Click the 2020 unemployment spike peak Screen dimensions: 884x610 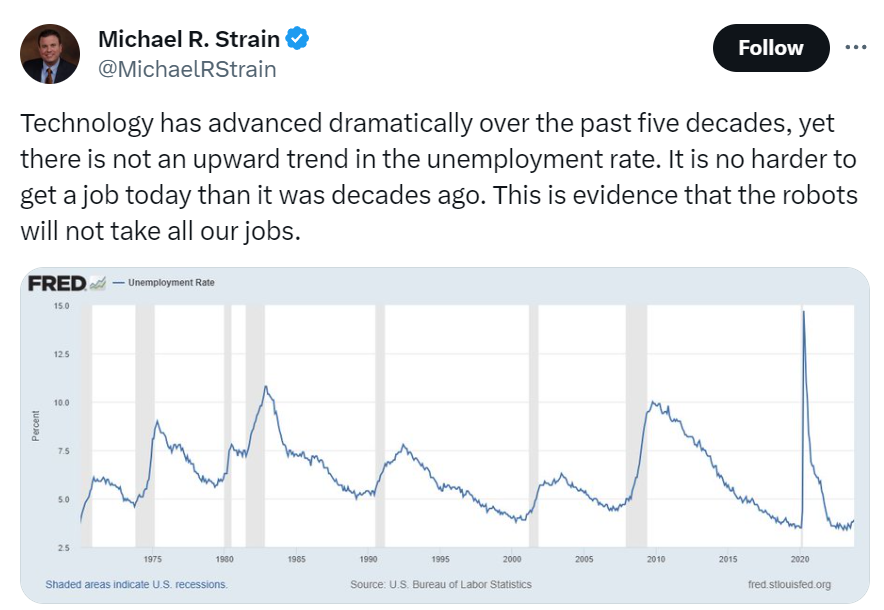804,313
